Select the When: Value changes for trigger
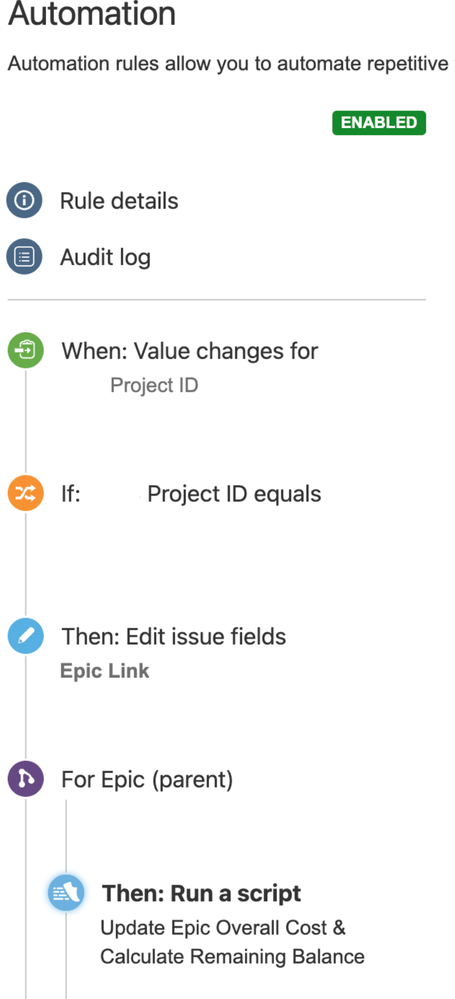 coord(190,351)
